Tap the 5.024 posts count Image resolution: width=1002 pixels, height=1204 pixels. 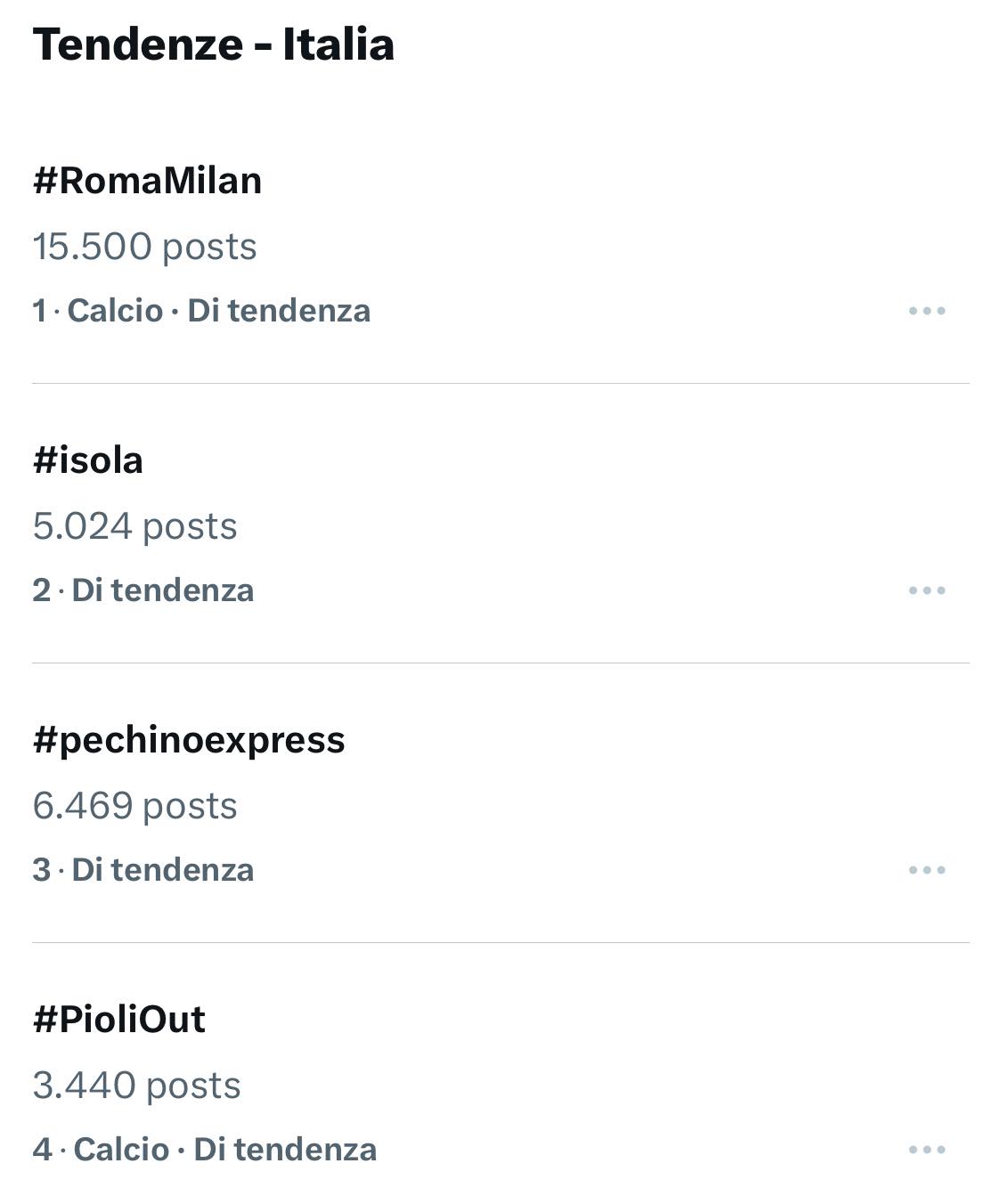(x=134, y=526)
